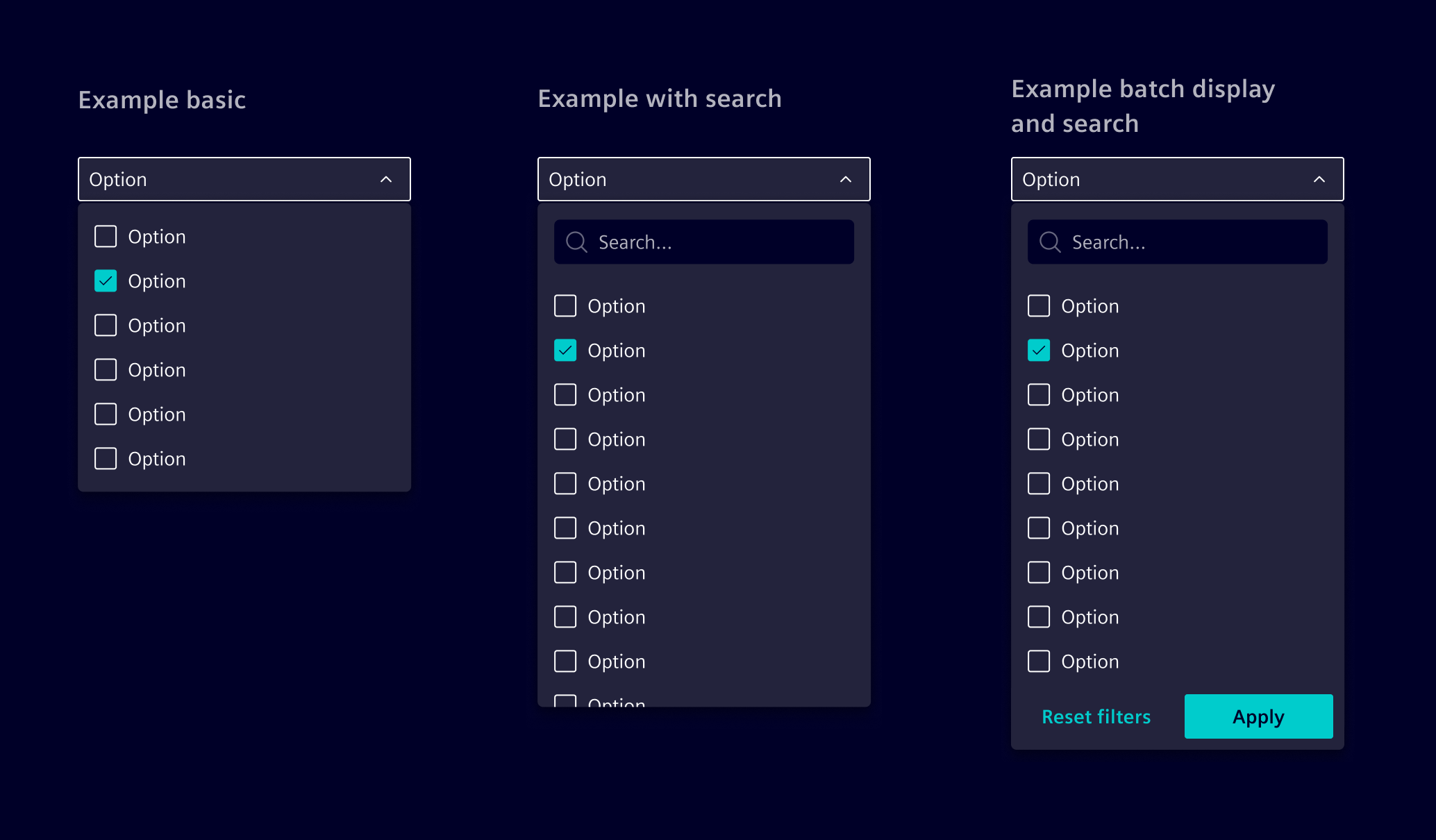
Task: Click the collapse chevron on Example basic dropdown
Action: (386, 179)
